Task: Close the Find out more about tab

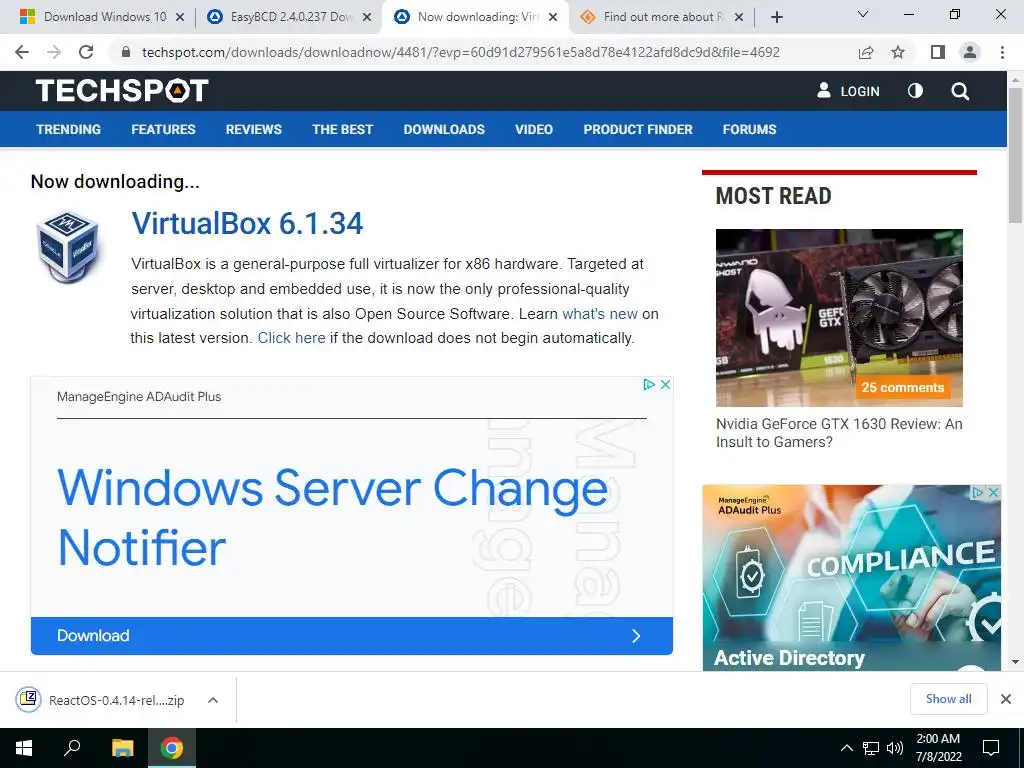Action: pos(739,17)
